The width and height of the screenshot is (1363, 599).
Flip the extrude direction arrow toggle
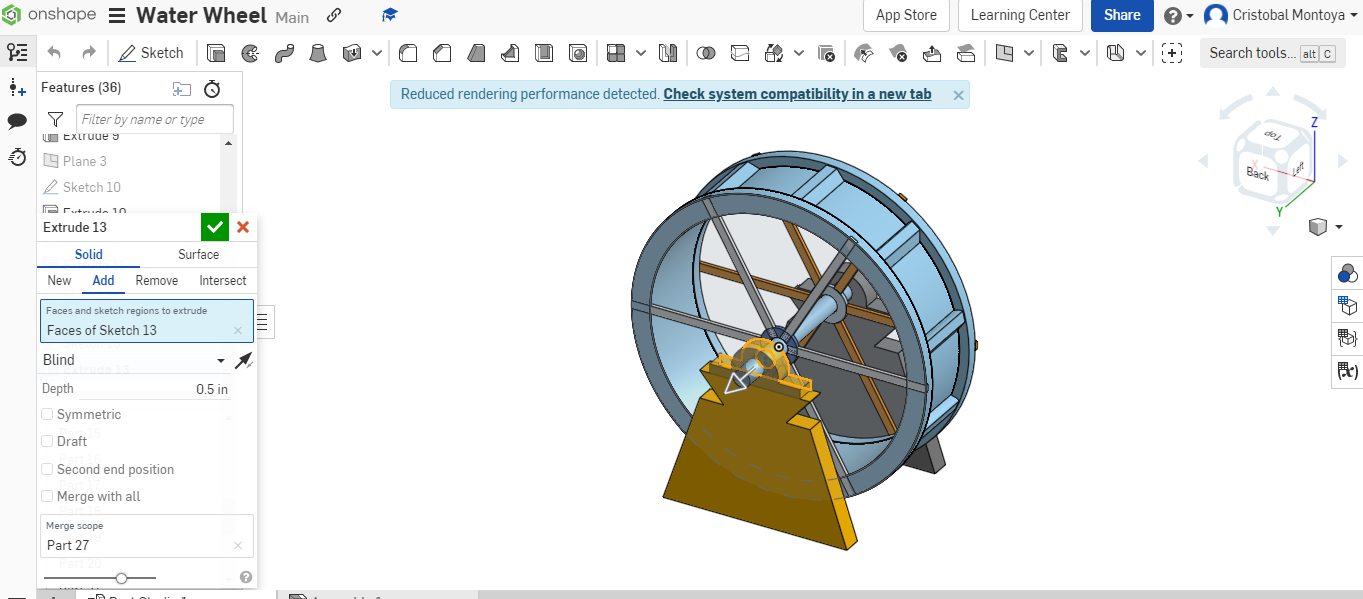tap(243, 360)
